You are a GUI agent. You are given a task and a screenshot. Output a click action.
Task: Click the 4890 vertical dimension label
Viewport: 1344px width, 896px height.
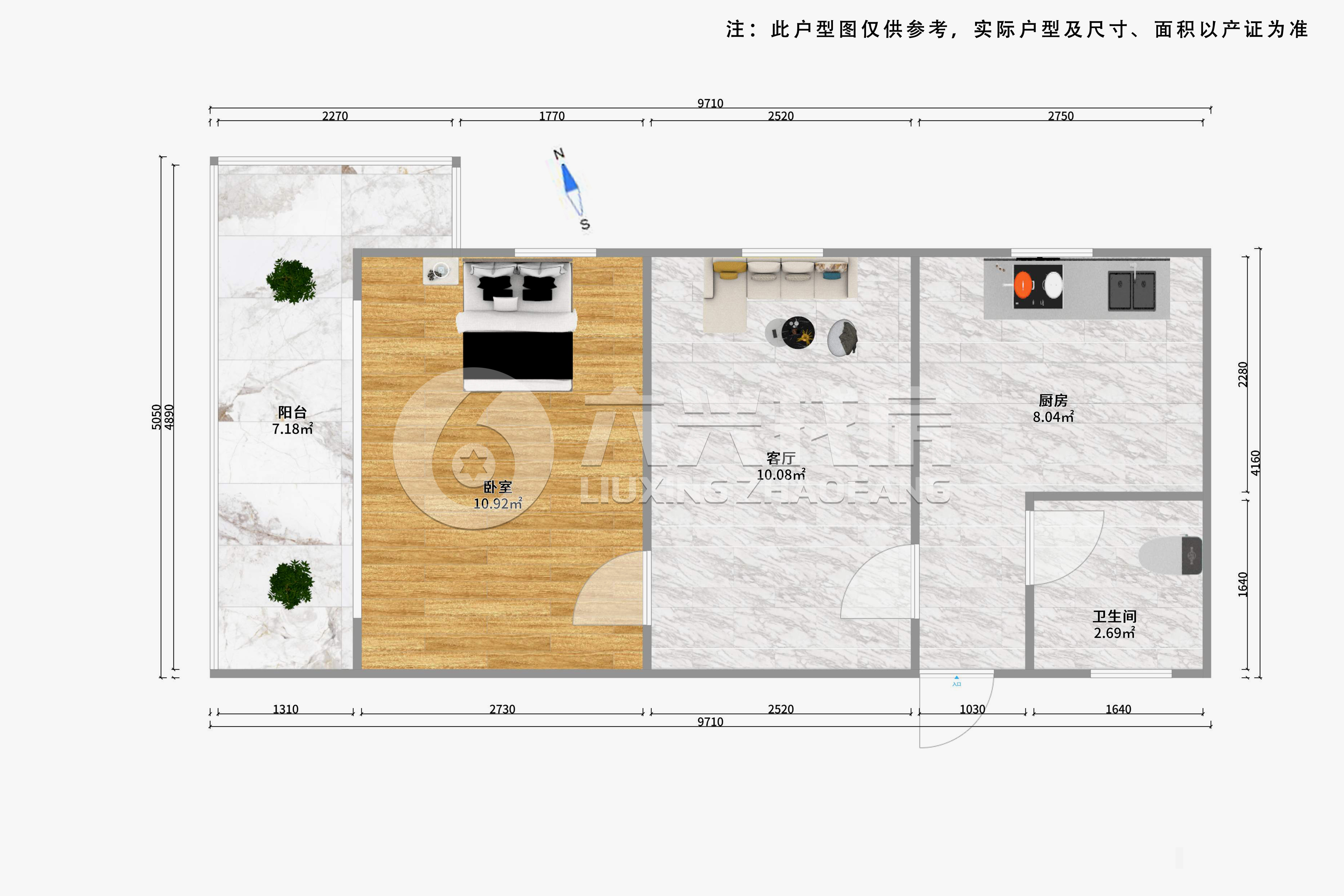point(169,417)
